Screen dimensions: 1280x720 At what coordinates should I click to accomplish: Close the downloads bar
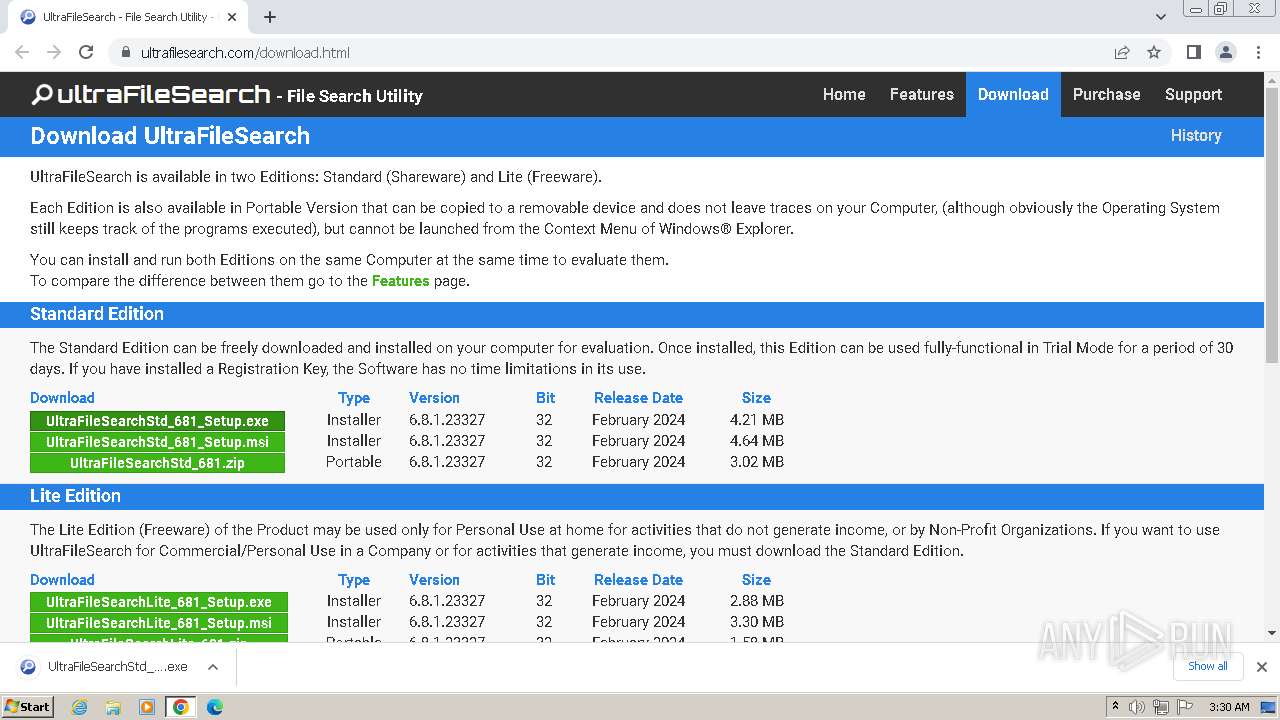pyautogui.click(x=1262, y=667)
